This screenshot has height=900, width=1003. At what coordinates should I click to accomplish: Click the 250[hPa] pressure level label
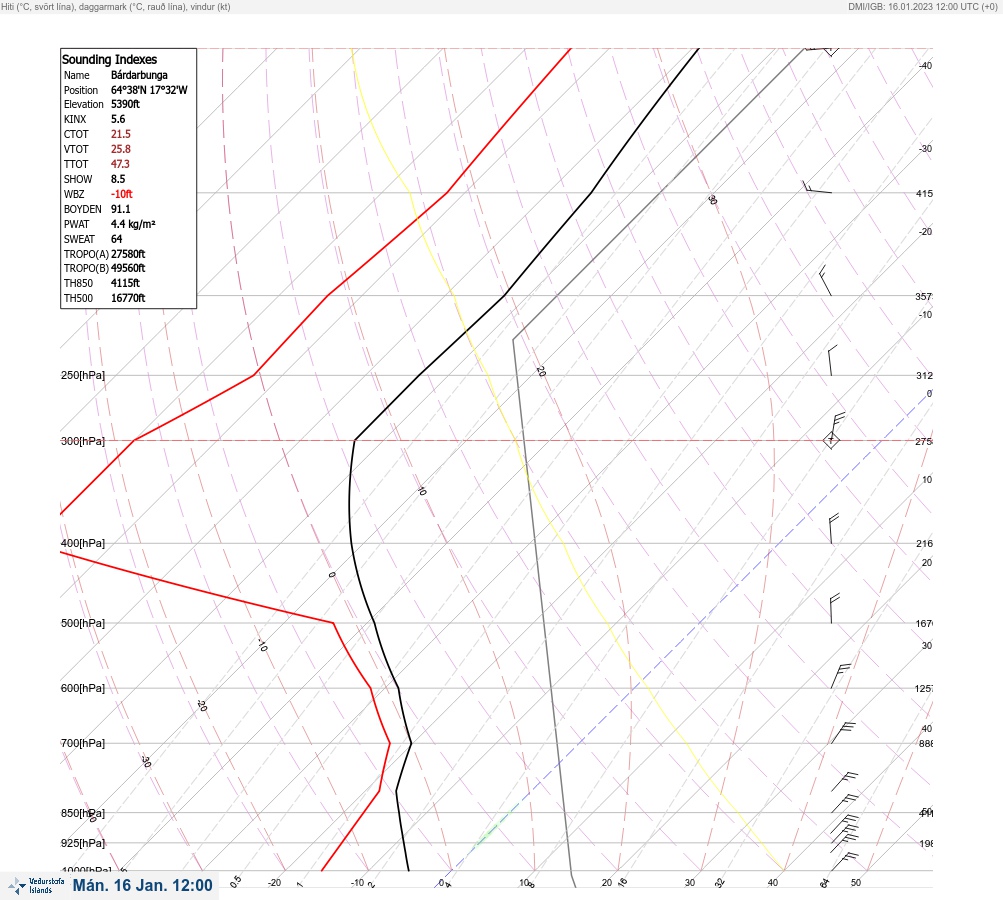pyautogui.click(x=83, y=375)
